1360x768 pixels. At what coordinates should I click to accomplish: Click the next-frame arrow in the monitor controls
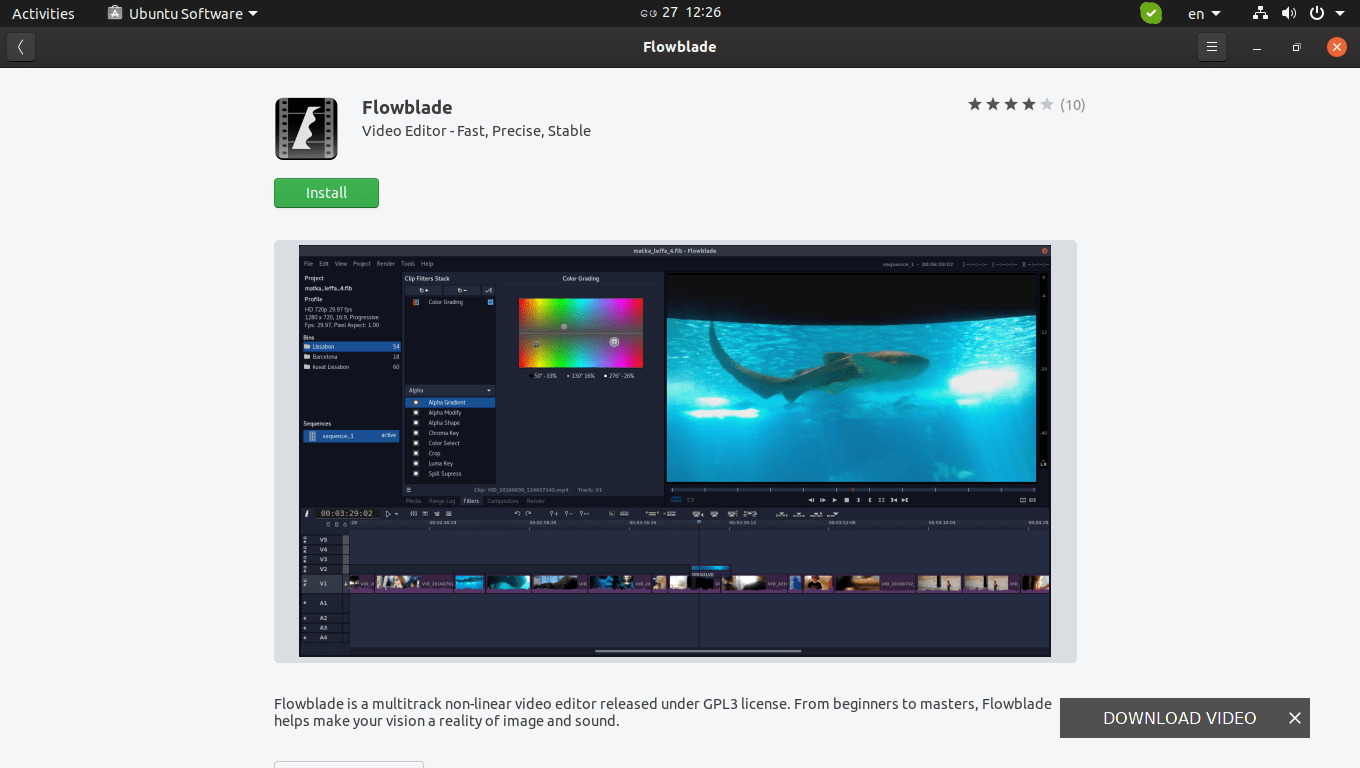(x=822, y=500)
